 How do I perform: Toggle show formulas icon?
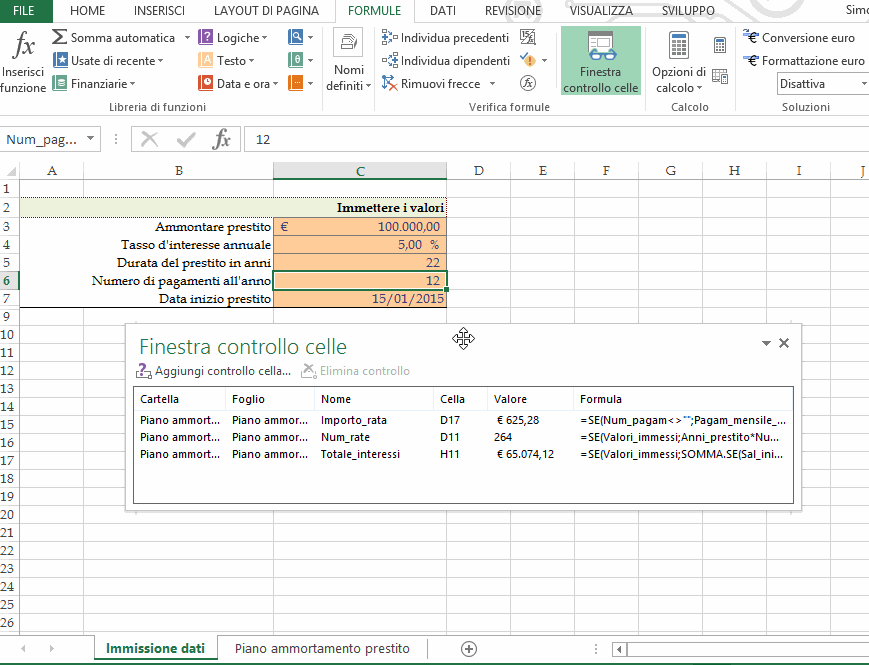(x=528, y=37)
